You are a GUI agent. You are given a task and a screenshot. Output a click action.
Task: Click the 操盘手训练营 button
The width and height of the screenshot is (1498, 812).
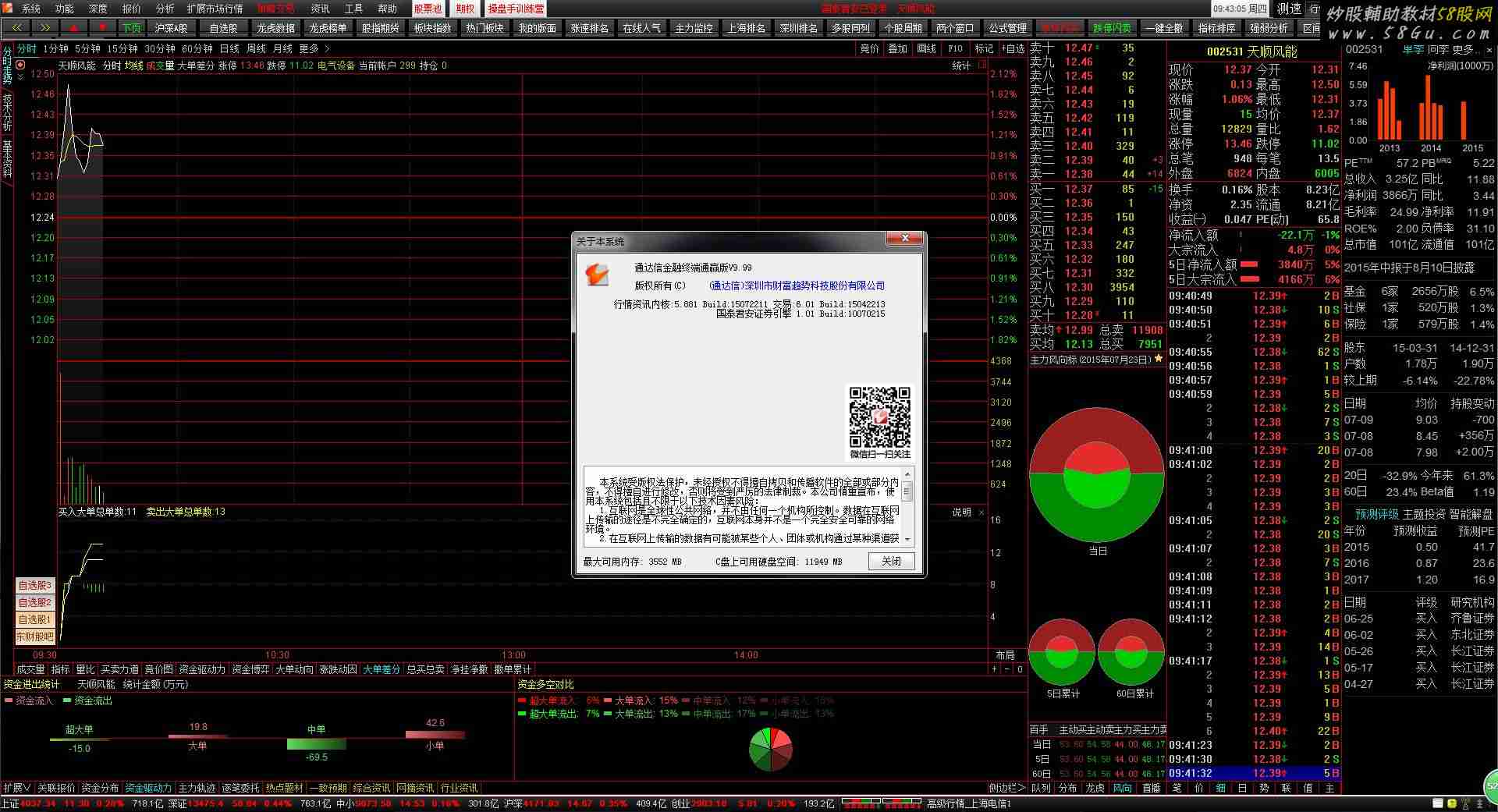click(516, 9)
